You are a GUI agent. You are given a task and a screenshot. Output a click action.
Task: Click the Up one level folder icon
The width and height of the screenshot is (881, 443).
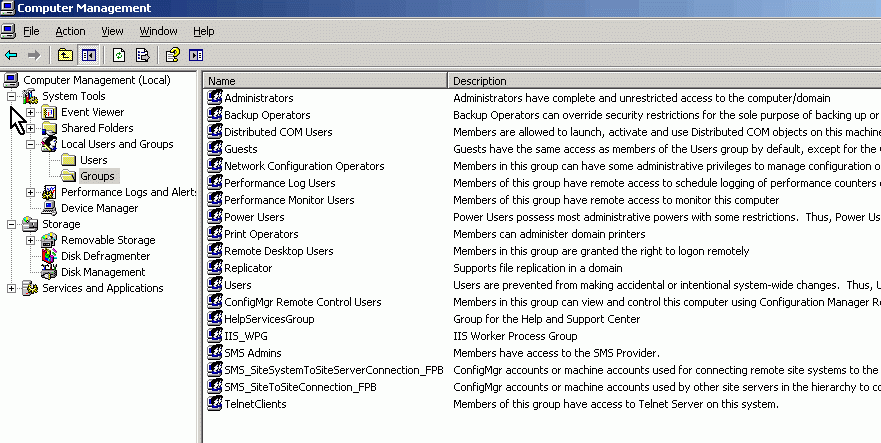coord(65,55)
